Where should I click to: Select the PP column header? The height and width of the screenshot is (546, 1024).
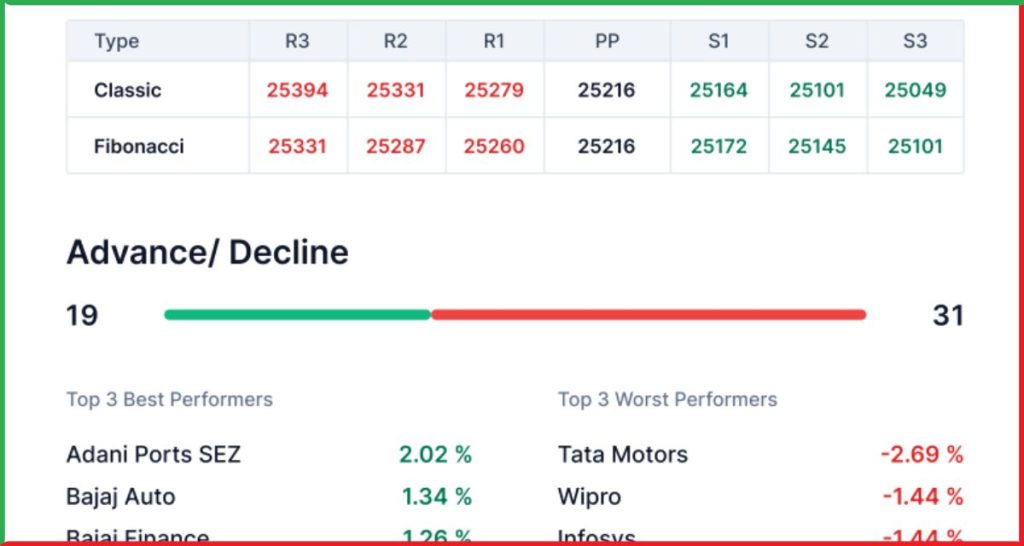pyautogui.click(x=607, y=40)
